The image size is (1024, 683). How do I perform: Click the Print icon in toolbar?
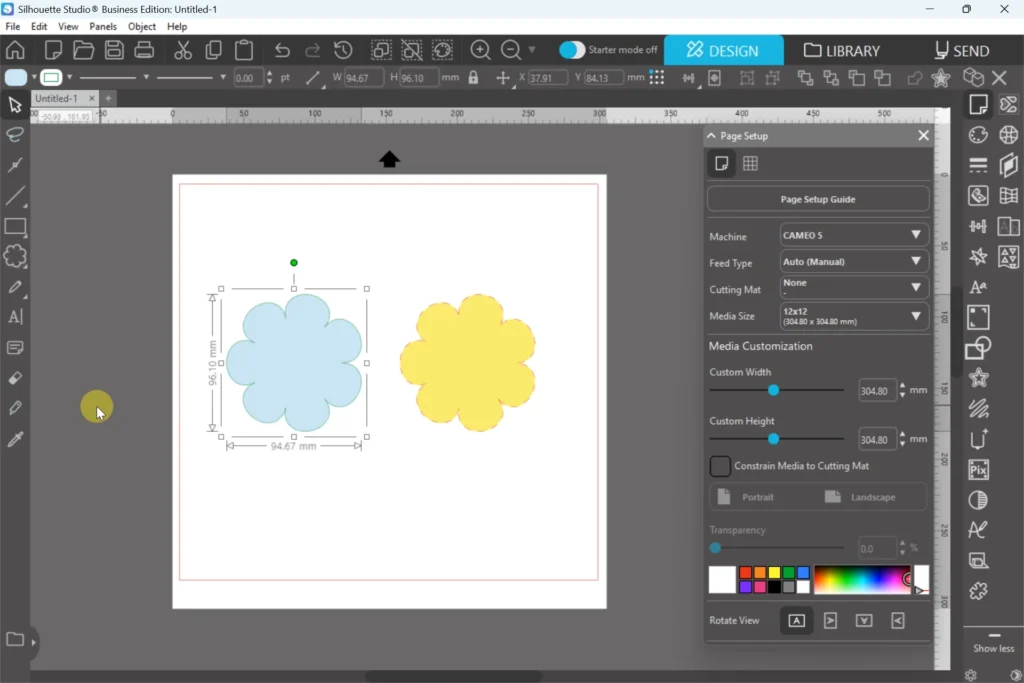coord(144,50)
